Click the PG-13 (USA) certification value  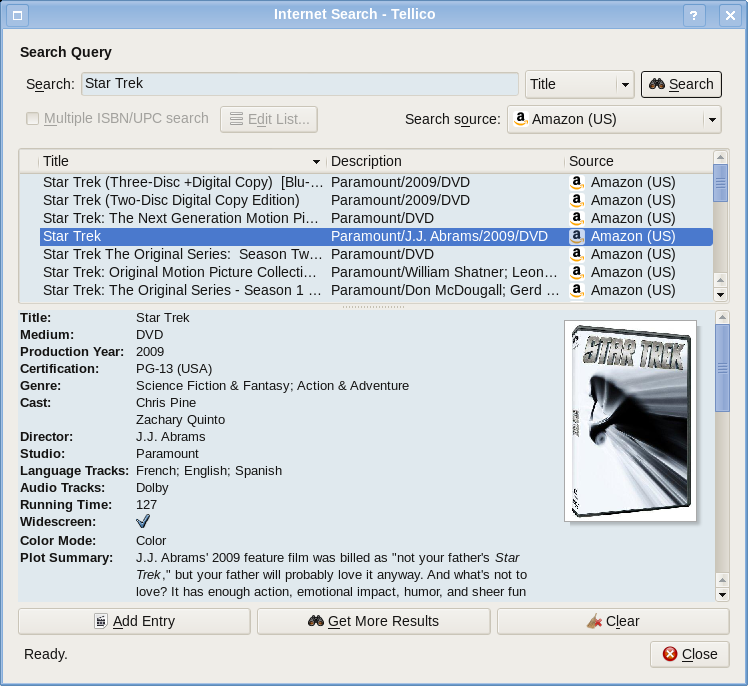(174, 369)
